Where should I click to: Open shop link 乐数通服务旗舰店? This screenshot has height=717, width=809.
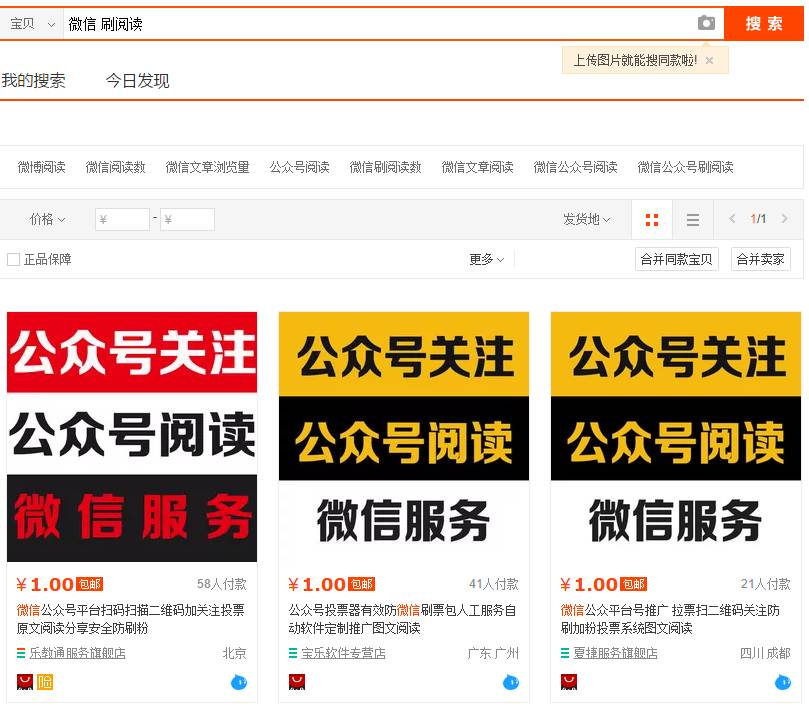(77, 653)
